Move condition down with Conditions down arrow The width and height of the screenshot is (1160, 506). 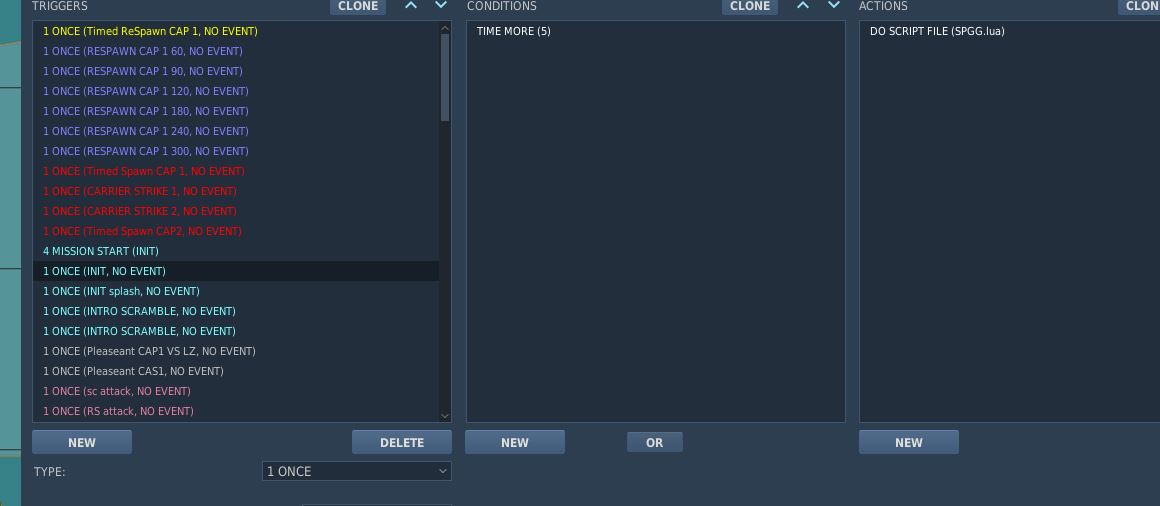834,5
